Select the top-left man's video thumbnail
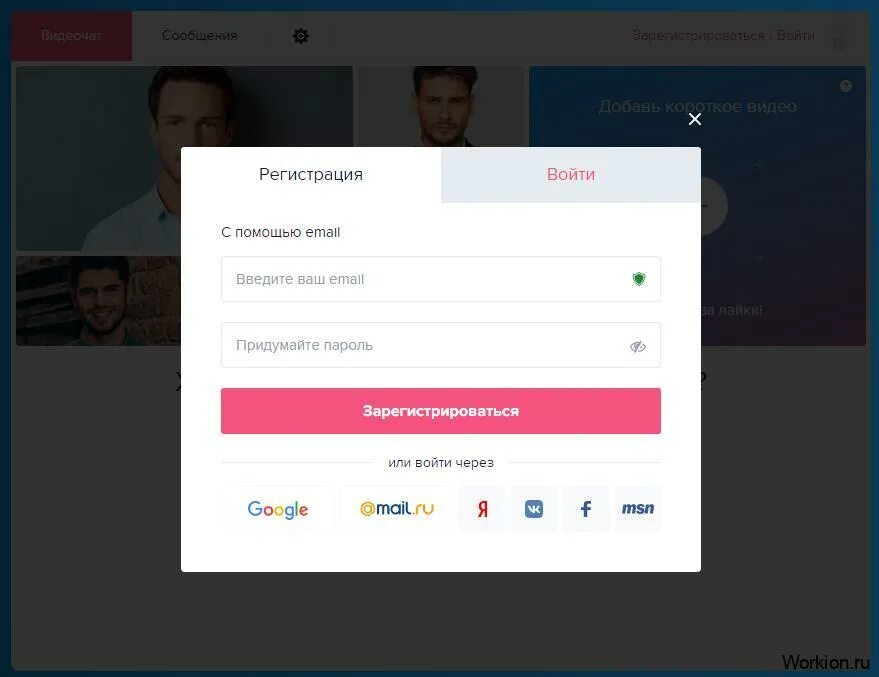 click(184, 159)
